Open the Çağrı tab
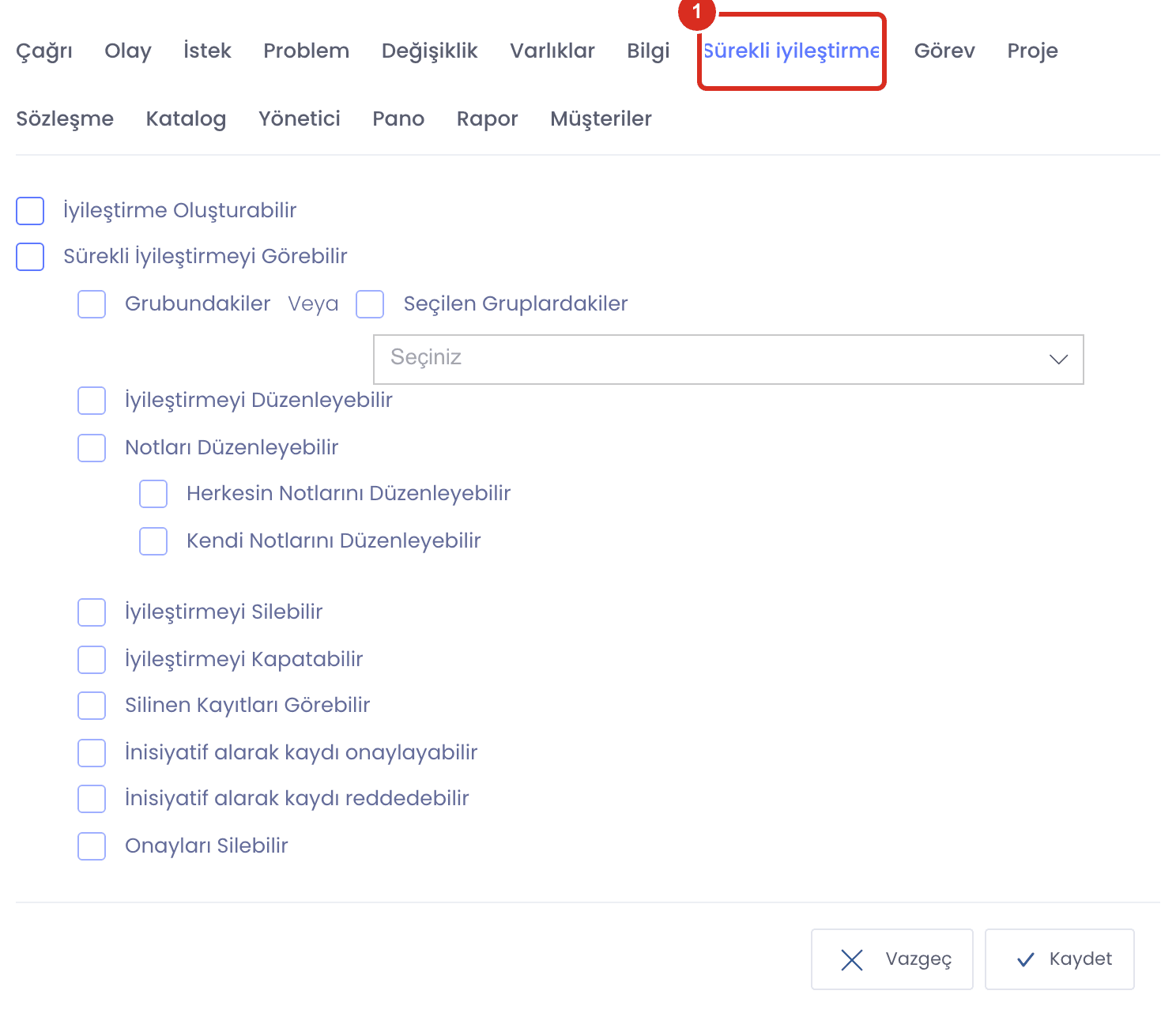The image size is (1176, 1032). coord(44,51)
